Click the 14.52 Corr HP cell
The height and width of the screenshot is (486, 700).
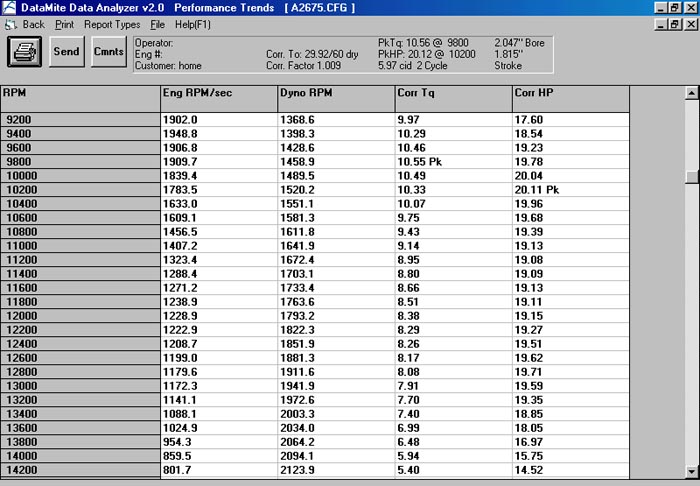click(x=571, y=470)
